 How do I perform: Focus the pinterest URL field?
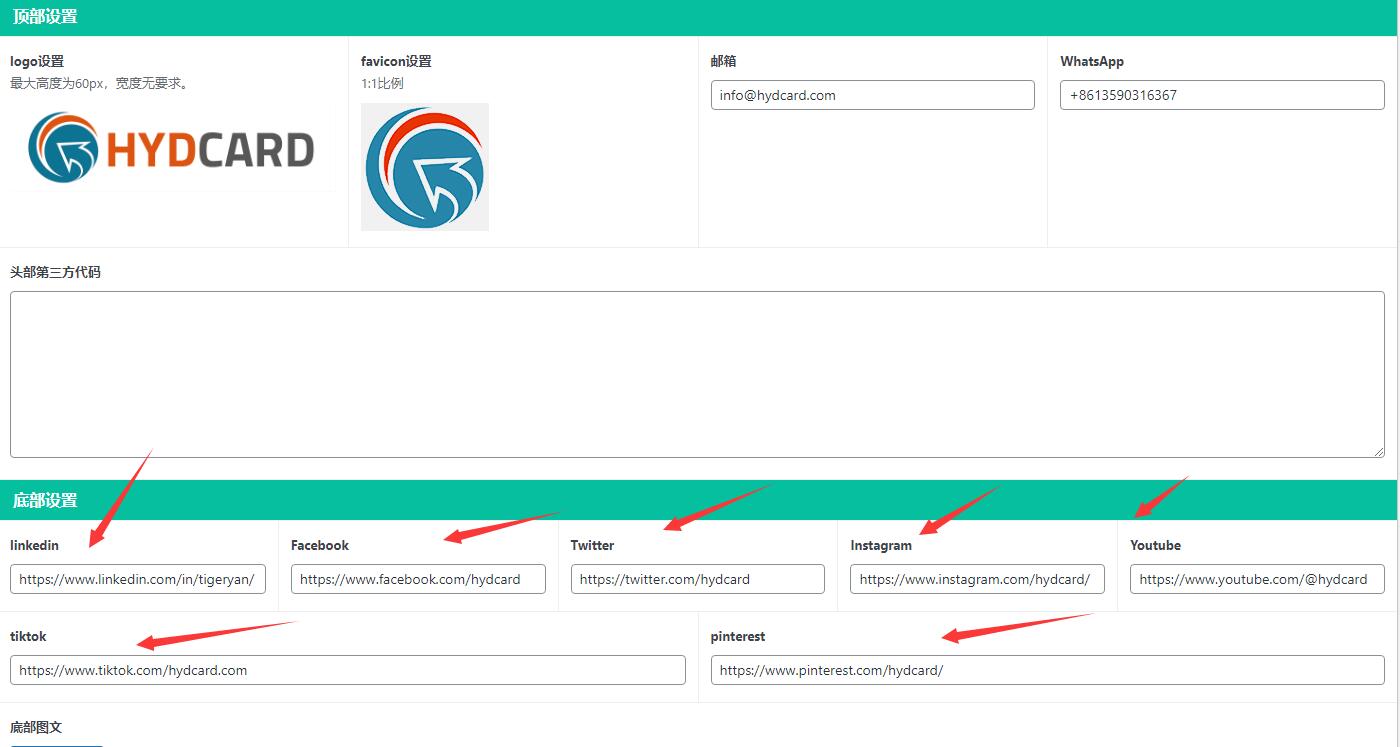point(1048,670)
